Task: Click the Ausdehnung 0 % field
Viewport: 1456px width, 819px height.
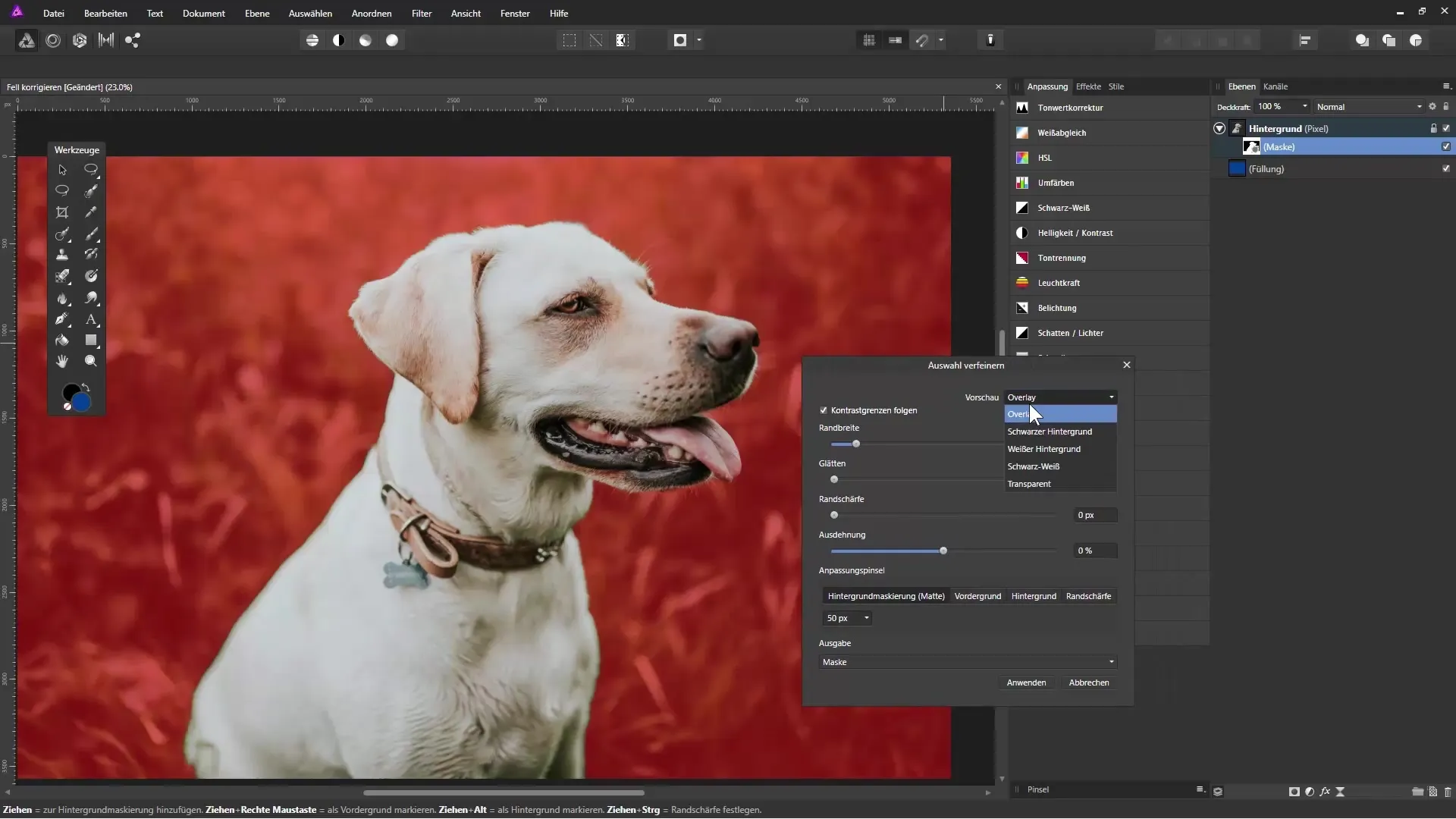Action: click(1095, 551)
